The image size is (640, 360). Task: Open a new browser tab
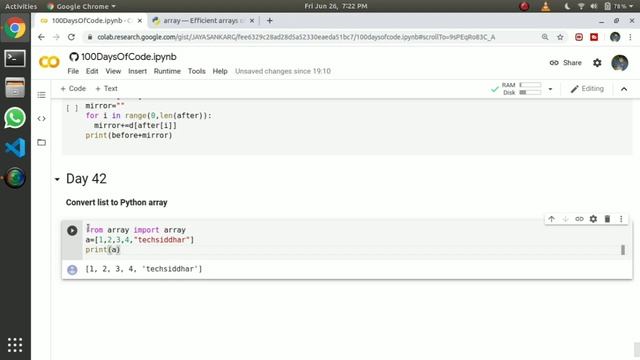tap(269, 20)
